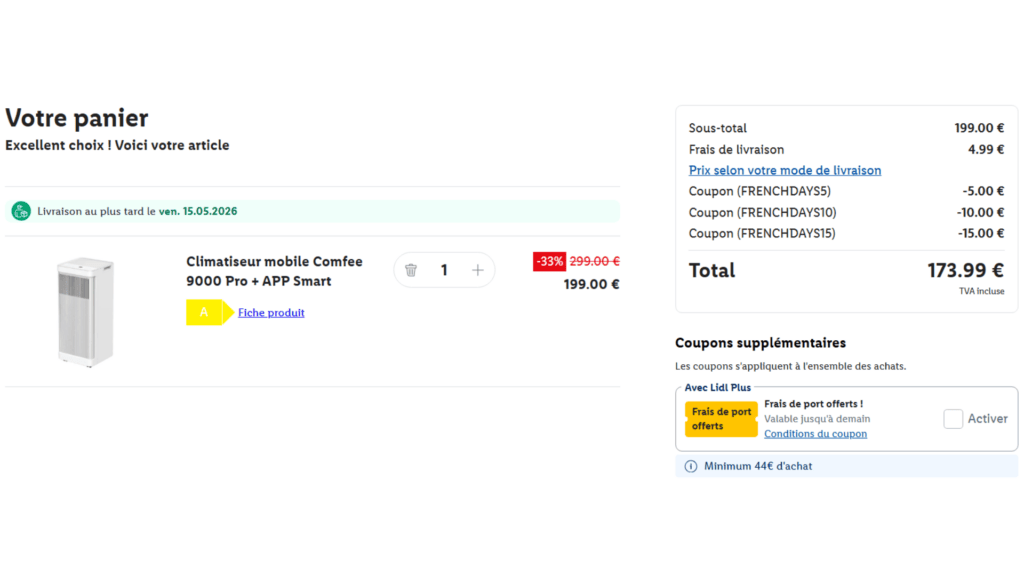Click the Coupons supplémentaires heading
1024x576 pixels.
[x=760, y=343]
